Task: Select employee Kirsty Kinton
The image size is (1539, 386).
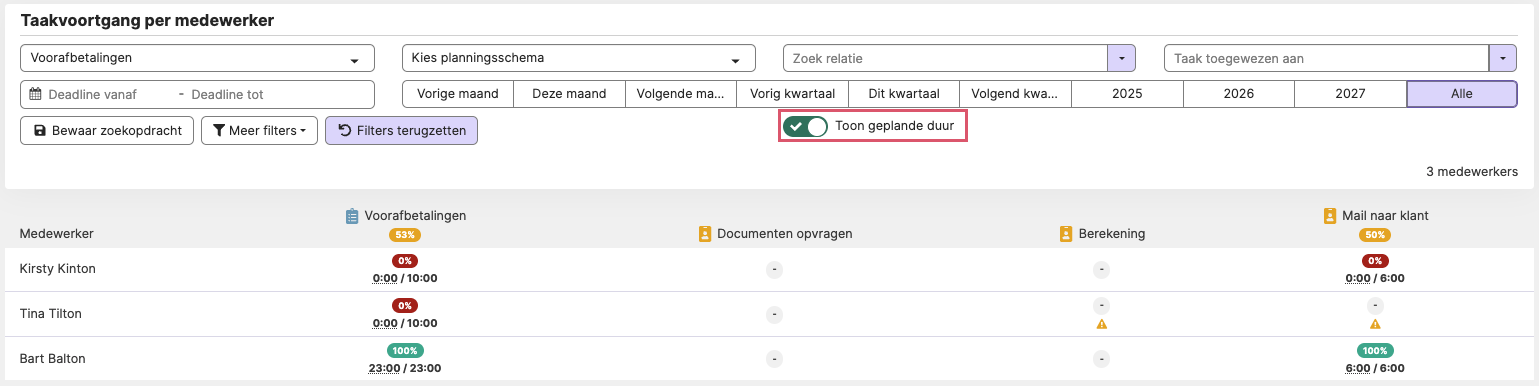Action: pyautogui.click(x=58, y=269)
